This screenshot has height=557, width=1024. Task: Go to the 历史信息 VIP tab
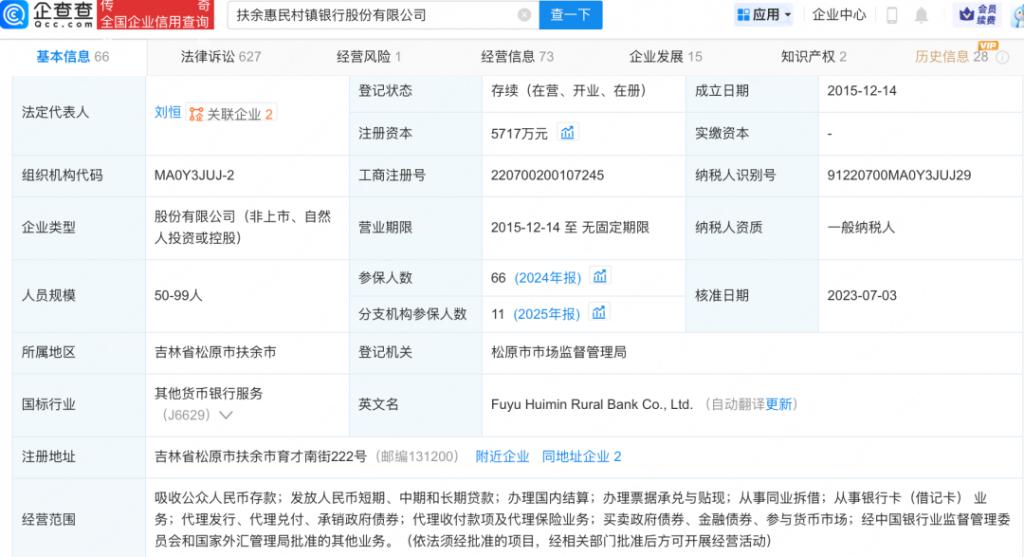coord(951,57)
